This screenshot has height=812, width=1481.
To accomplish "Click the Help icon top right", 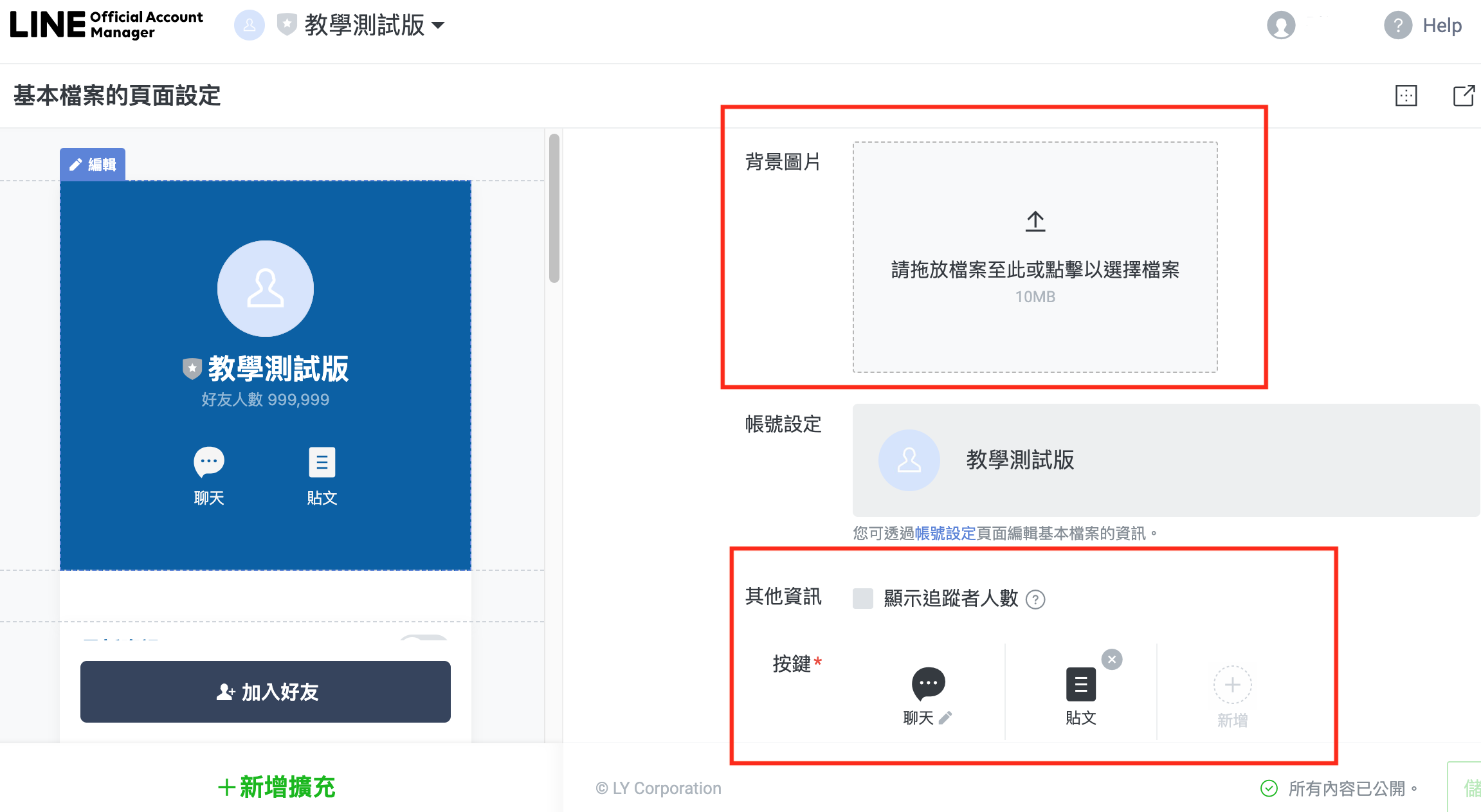I will coord(1395,27).
